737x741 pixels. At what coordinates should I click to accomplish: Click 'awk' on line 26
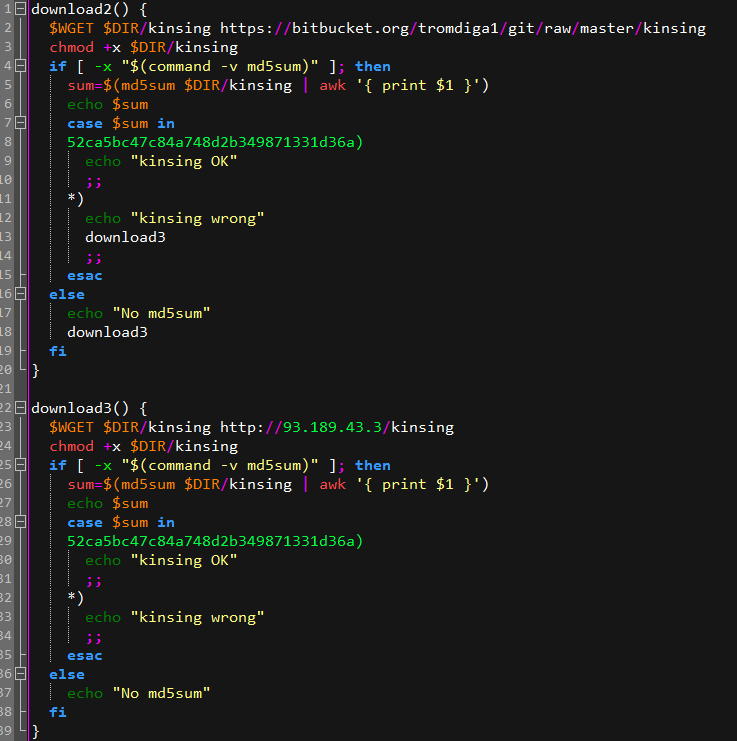[333, 484]
